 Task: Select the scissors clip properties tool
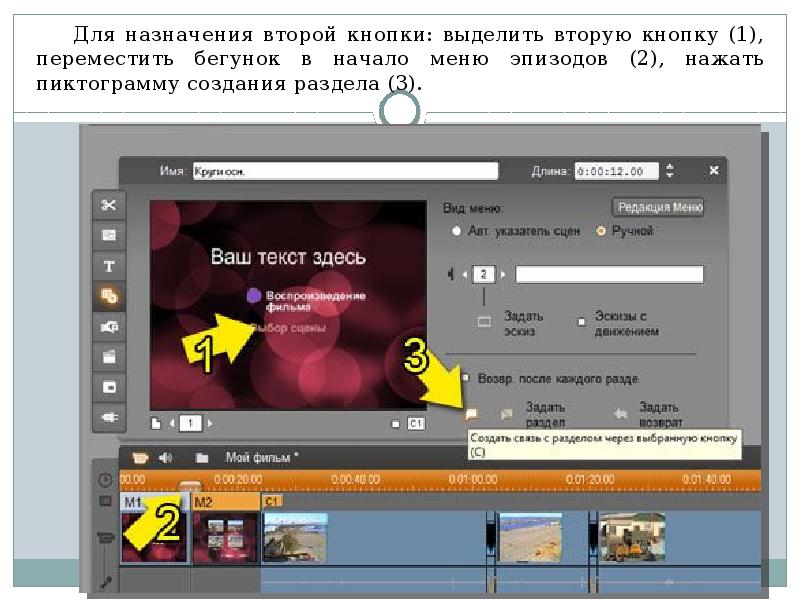(x=108, y=205)
